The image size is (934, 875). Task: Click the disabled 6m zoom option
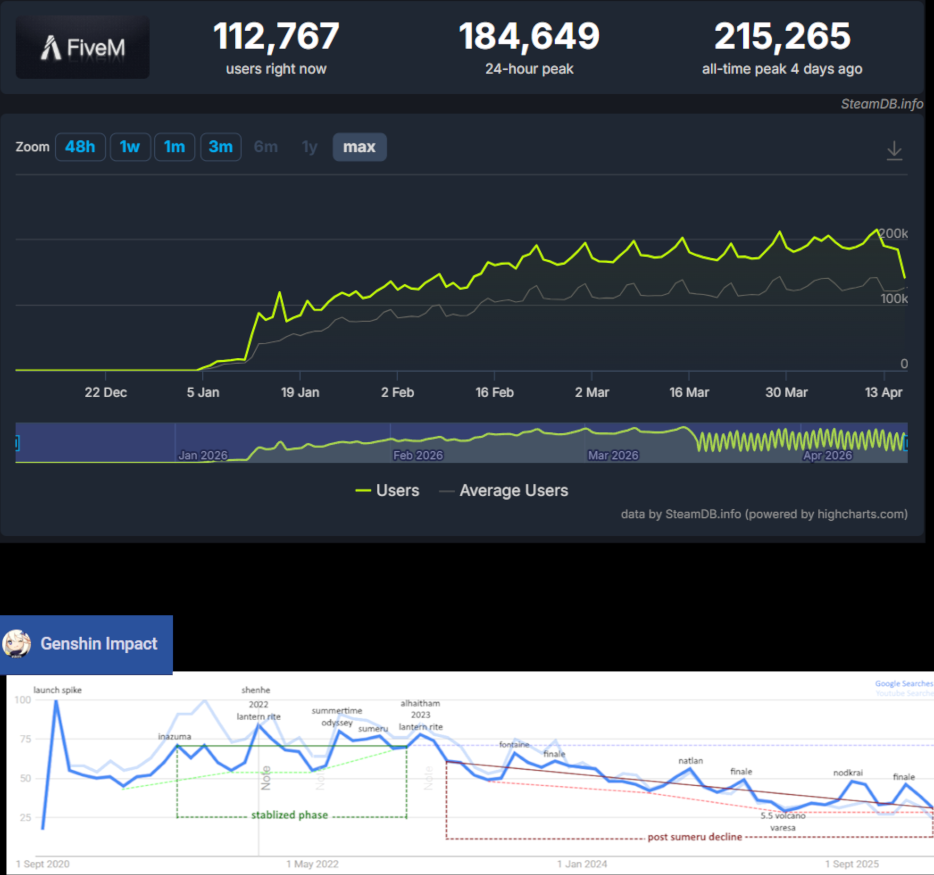click(266, 147)
